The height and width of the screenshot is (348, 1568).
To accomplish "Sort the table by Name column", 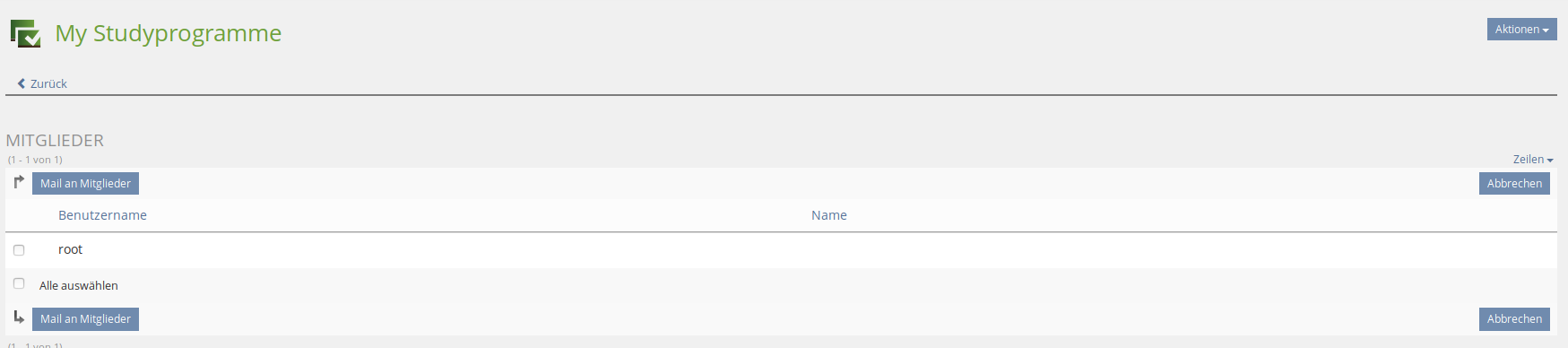I will click(x=829, y=215).
